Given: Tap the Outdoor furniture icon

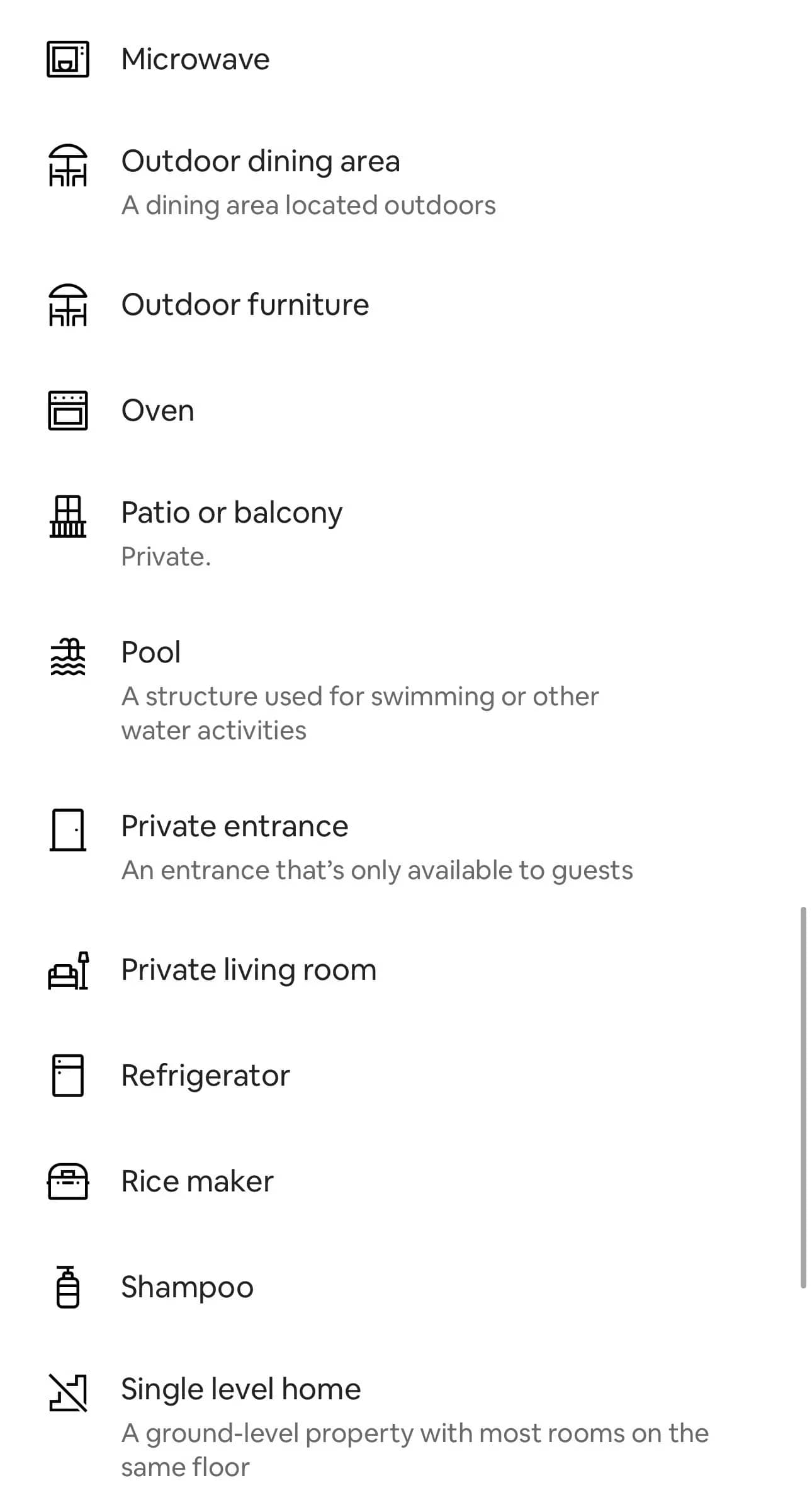Looking at the screenshot, I should coord(68,305).
